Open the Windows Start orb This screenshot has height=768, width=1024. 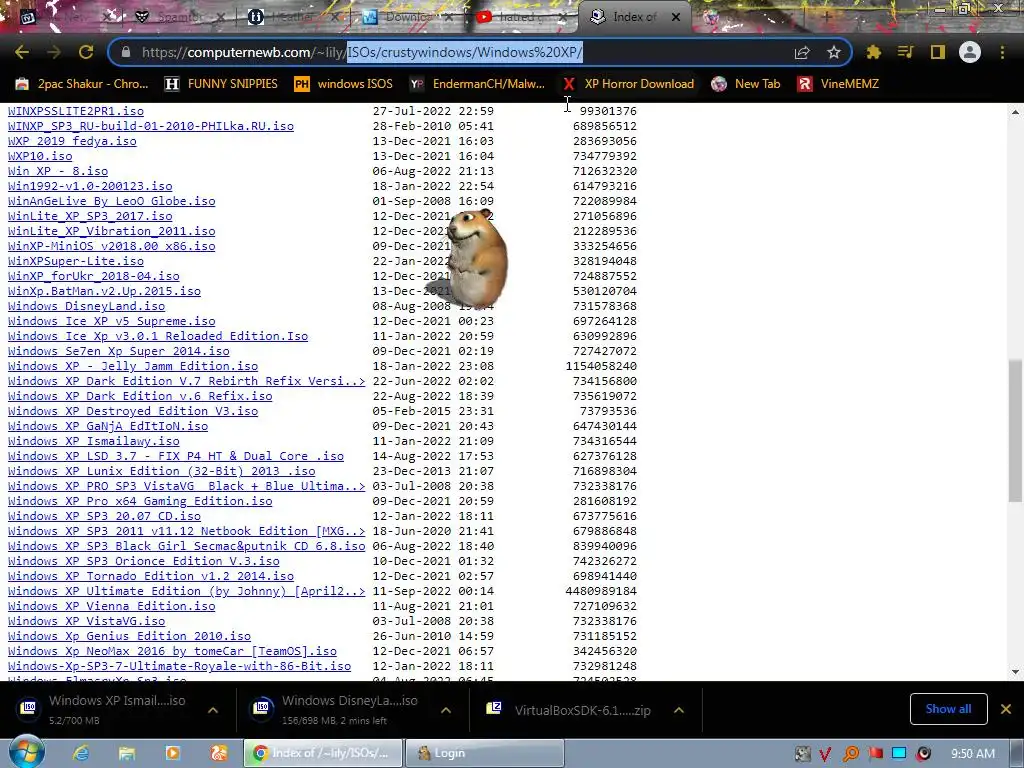tap(27, 752)
